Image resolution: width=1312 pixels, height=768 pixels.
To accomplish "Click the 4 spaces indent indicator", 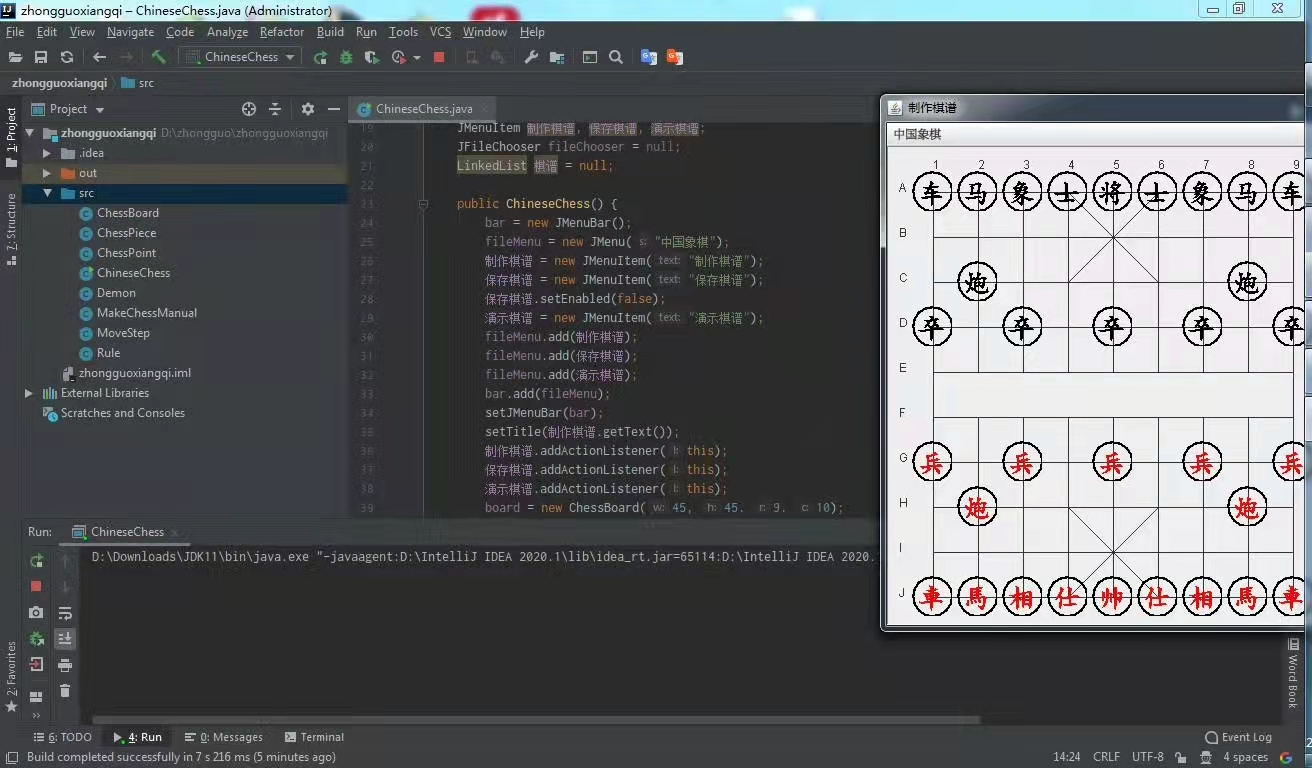I will [x=1246, y=757].
